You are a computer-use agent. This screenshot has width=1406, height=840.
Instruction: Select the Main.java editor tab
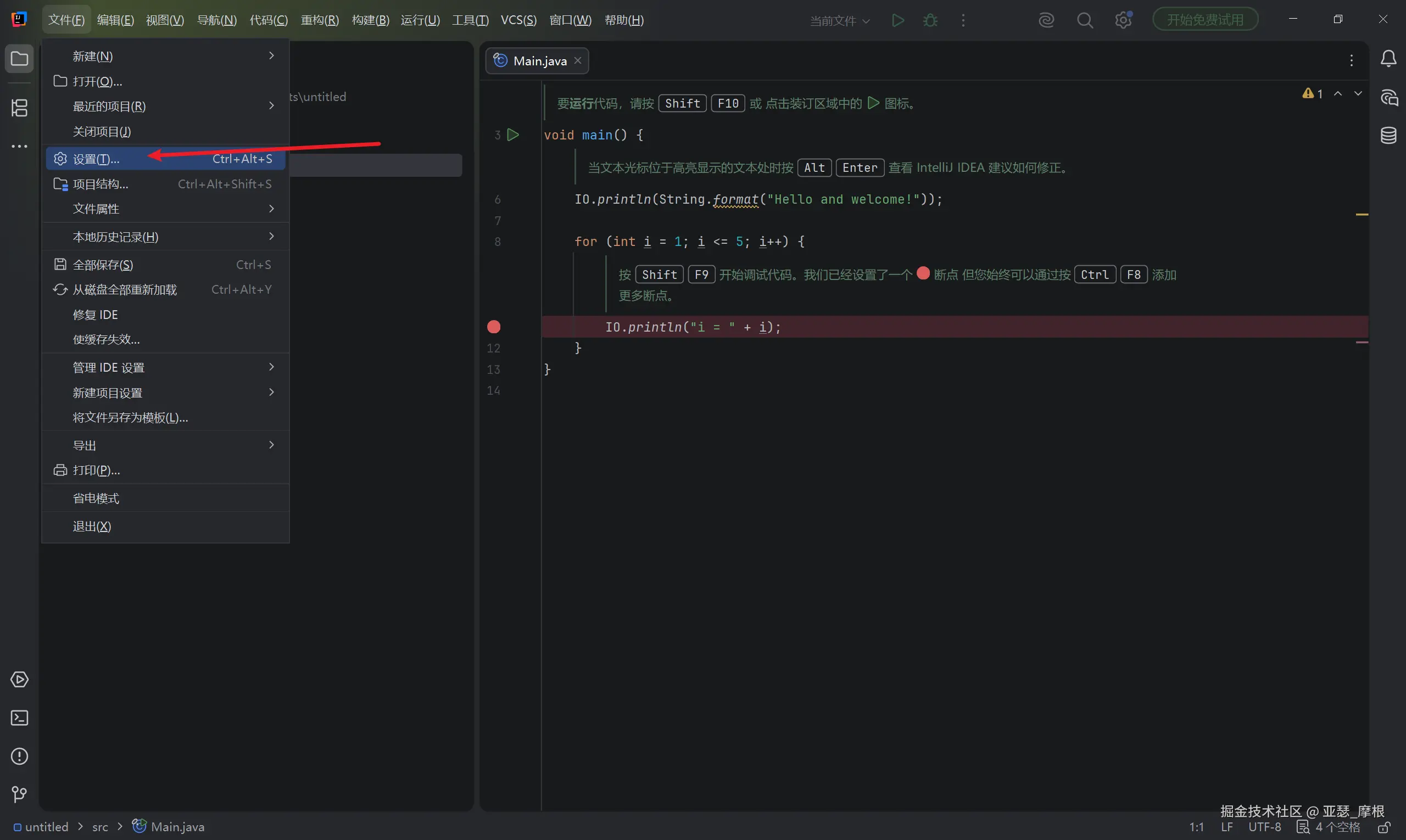[x=536, y=60]
